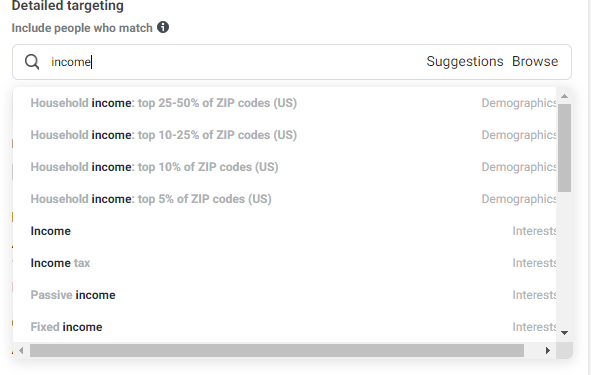
Task: Select the Income tax interest suggestion
Action: pyautogui.click(x=285, y=263)
